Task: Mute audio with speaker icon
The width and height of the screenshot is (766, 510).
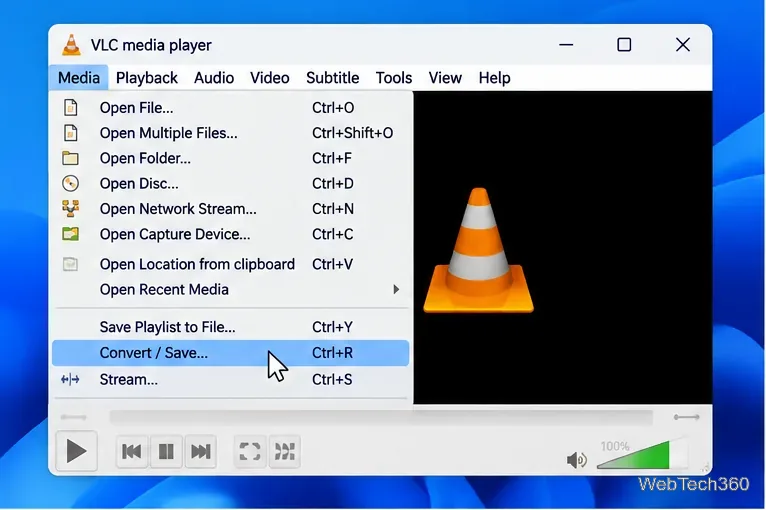Action: (x=576, y=460)
